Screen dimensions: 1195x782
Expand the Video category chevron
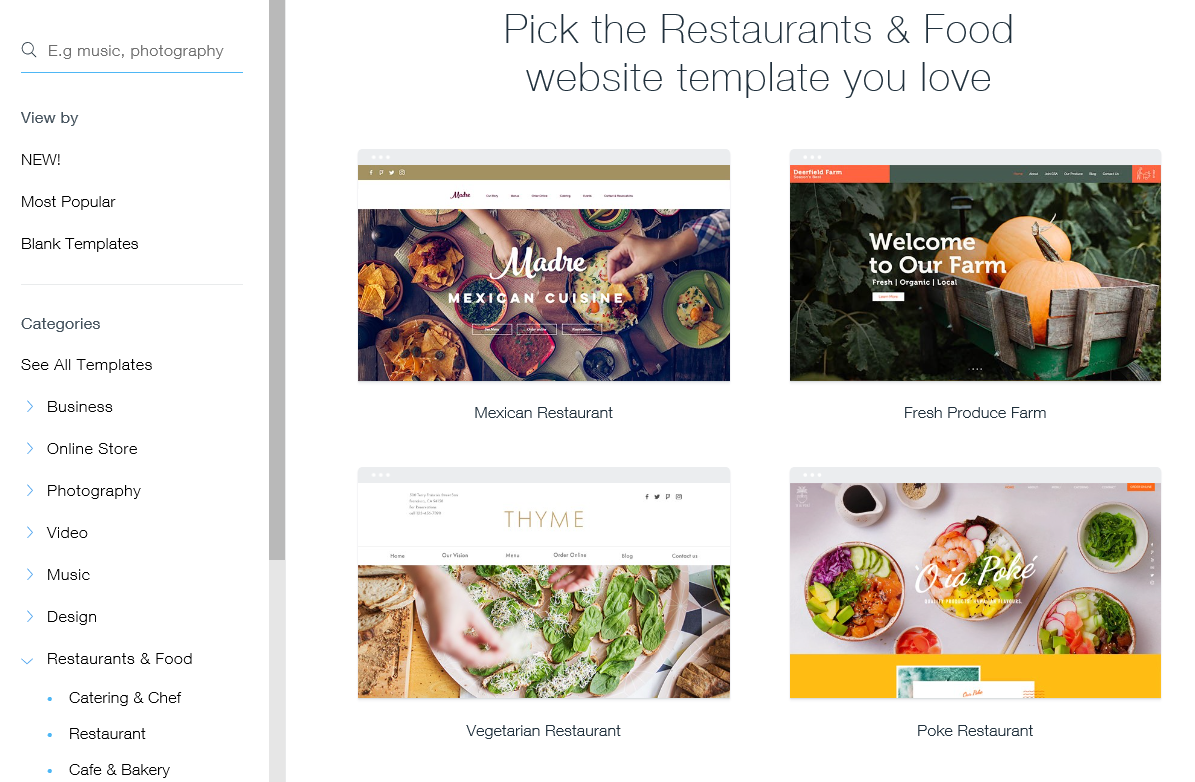29,532
